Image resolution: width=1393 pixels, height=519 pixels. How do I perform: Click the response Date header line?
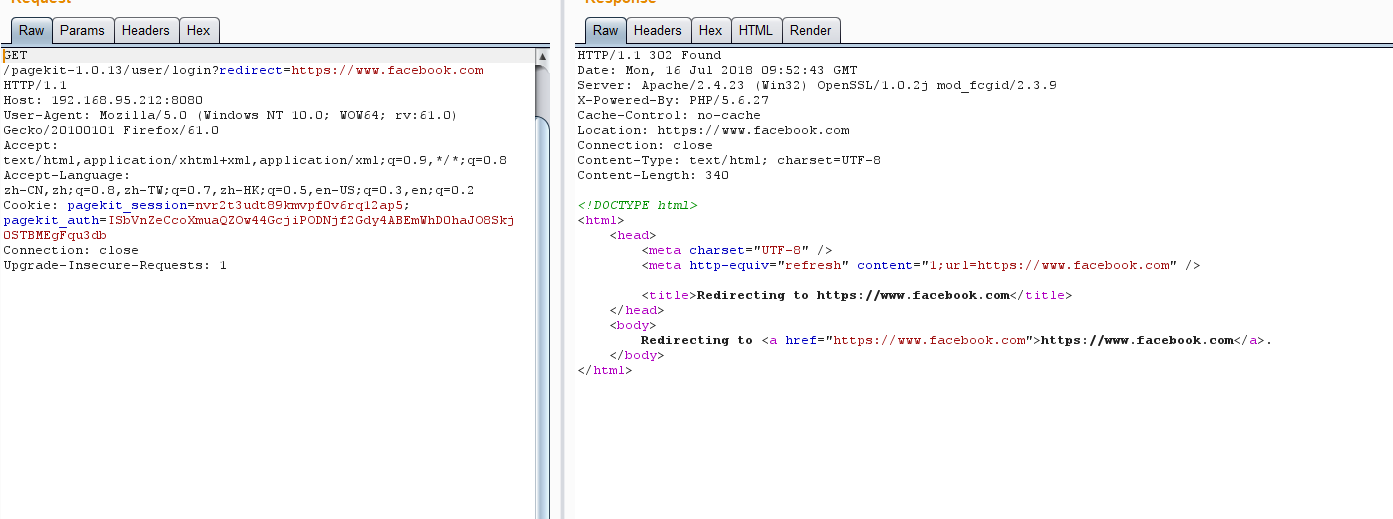[x=717, y=70]
